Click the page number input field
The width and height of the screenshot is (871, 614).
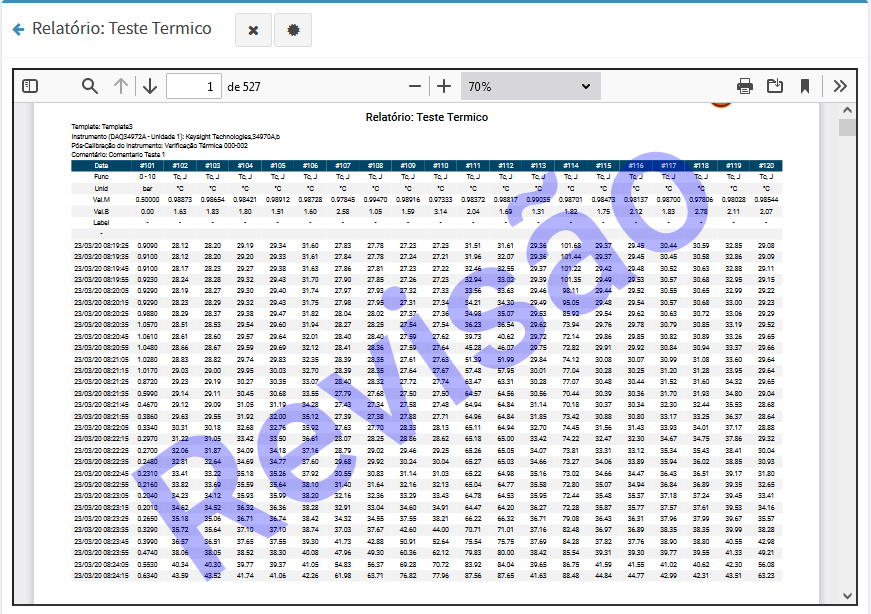pos(194,86)
